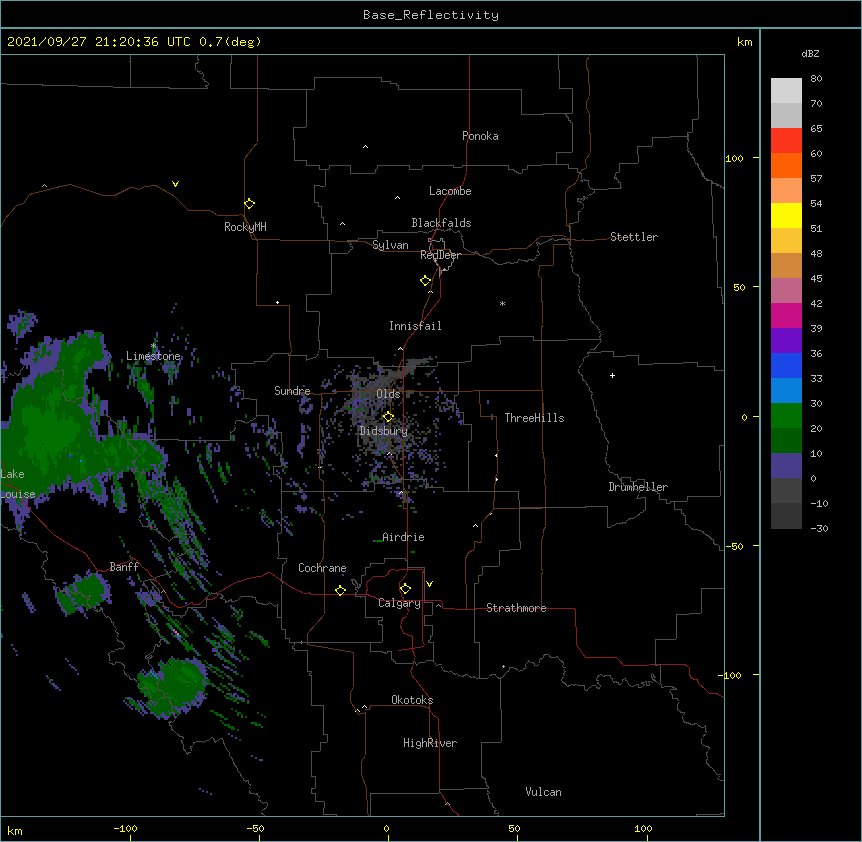Click the purple 39 dBZ legend swatch

point(786,340)
